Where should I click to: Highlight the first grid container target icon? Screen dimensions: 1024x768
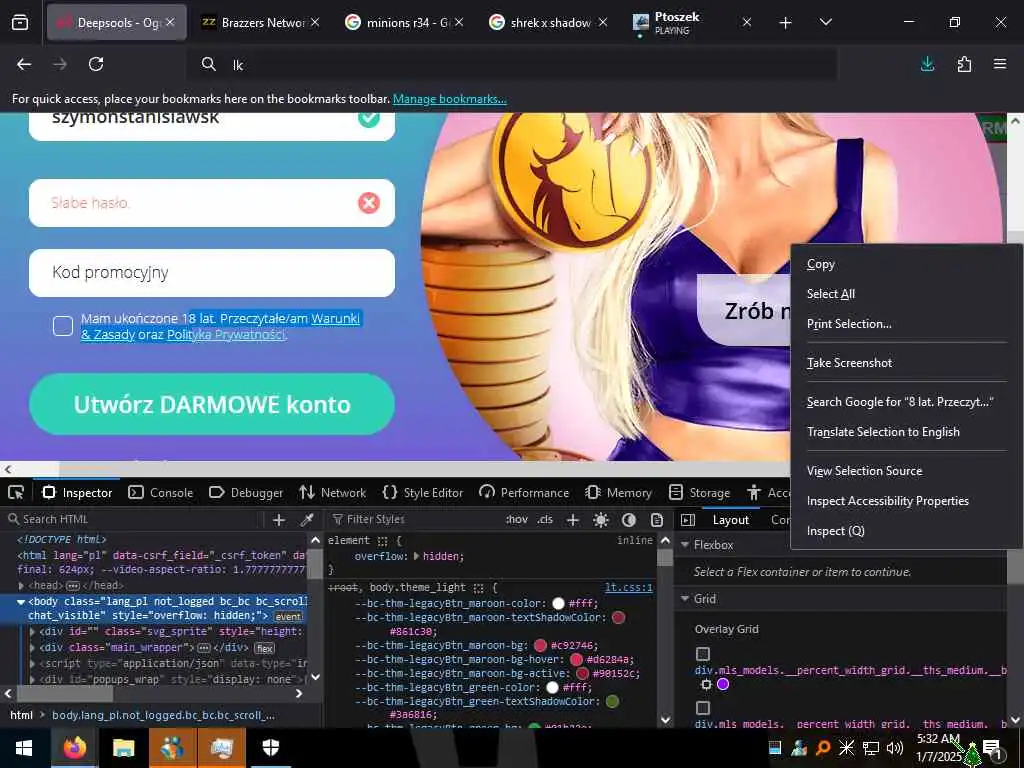[x=706, y=684]
